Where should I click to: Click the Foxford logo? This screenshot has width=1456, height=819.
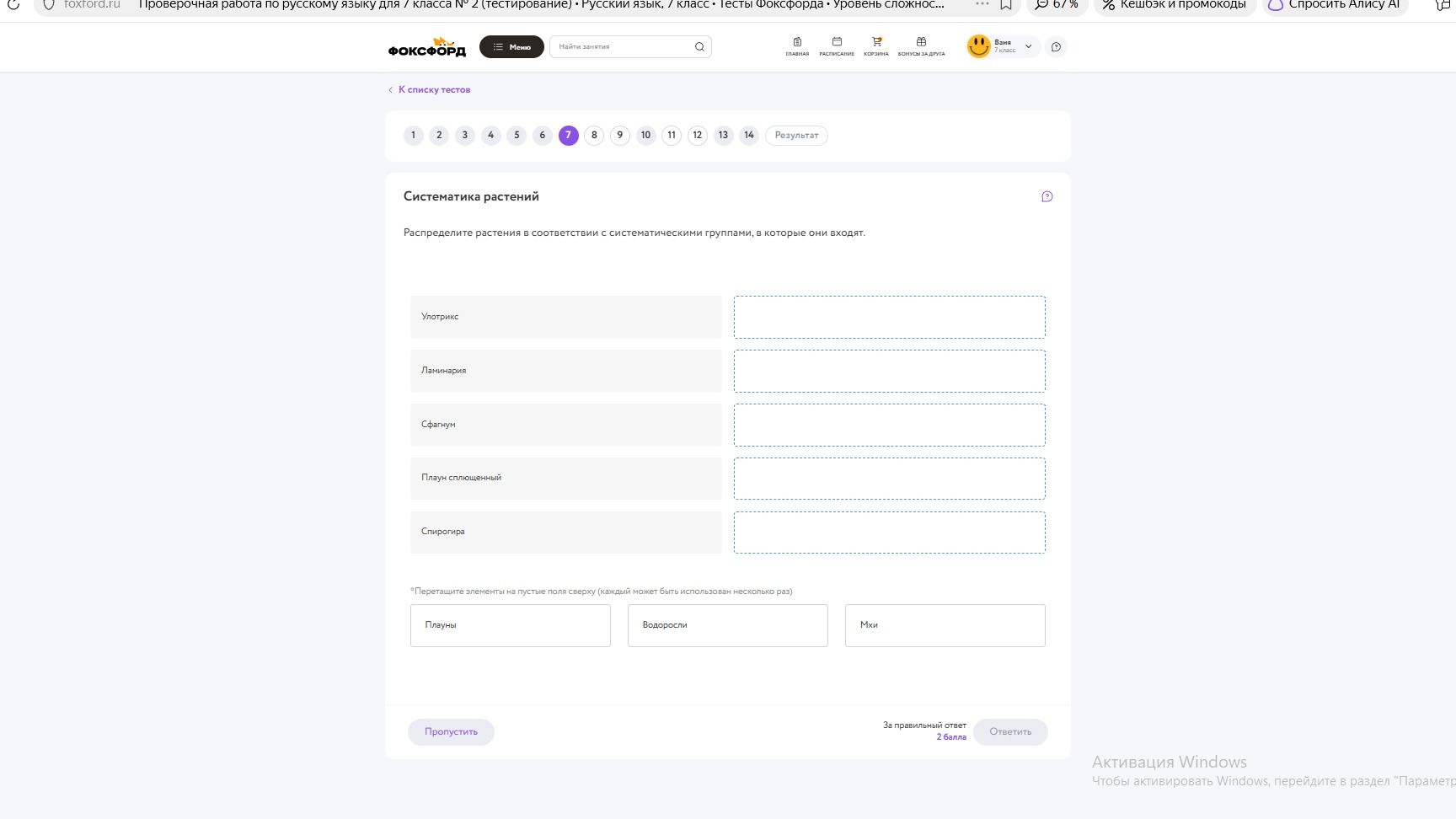coord(426,47)
